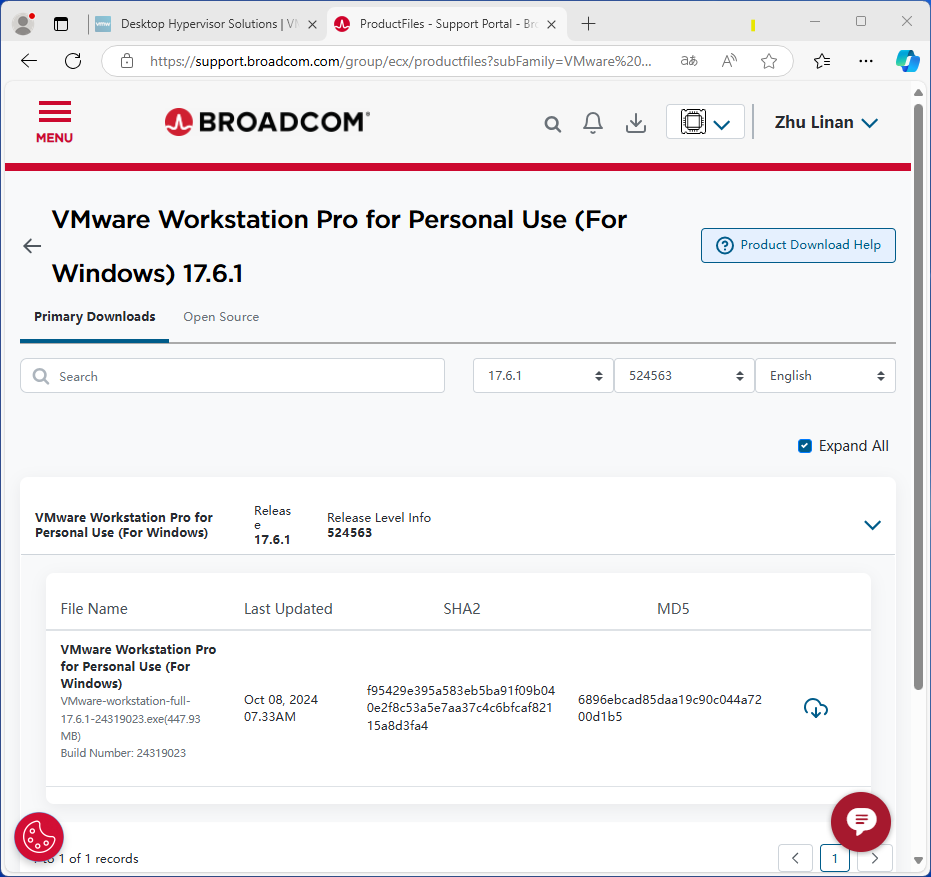
Task: Click the MD5 column header
Action: click(x=673, y=609)
